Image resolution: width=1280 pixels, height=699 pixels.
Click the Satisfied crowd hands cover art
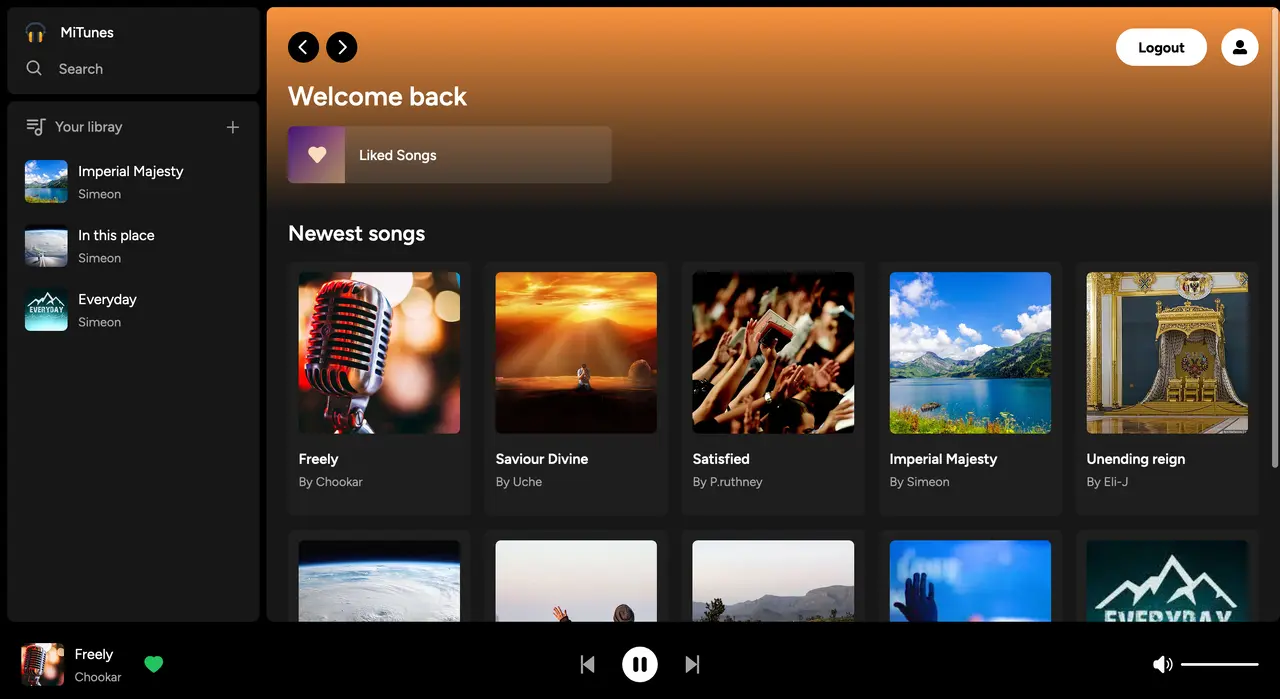point(773,353)
